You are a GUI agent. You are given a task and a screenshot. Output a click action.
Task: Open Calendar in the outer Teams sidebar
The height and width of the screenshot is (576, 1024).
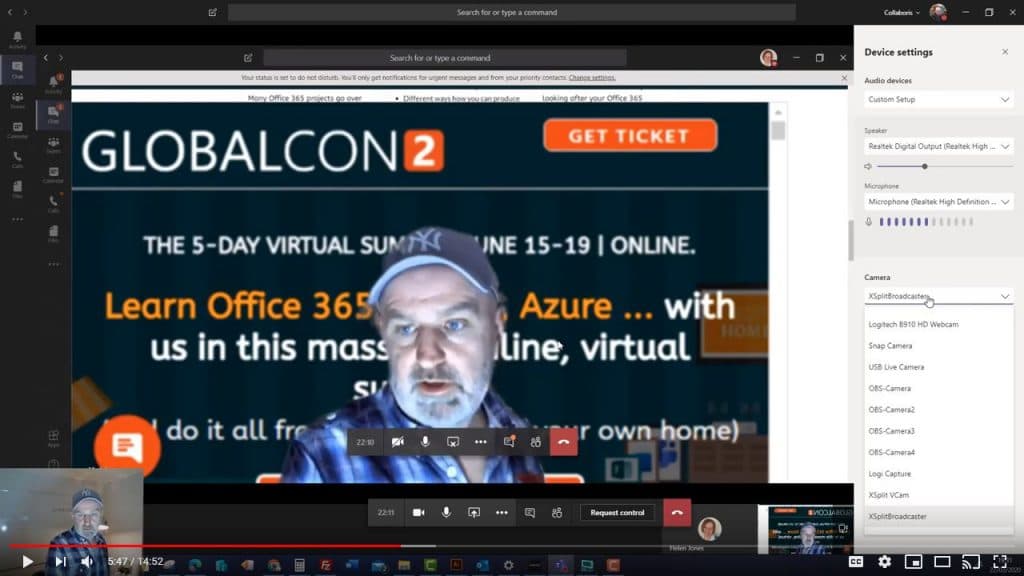tap(18, 129)
